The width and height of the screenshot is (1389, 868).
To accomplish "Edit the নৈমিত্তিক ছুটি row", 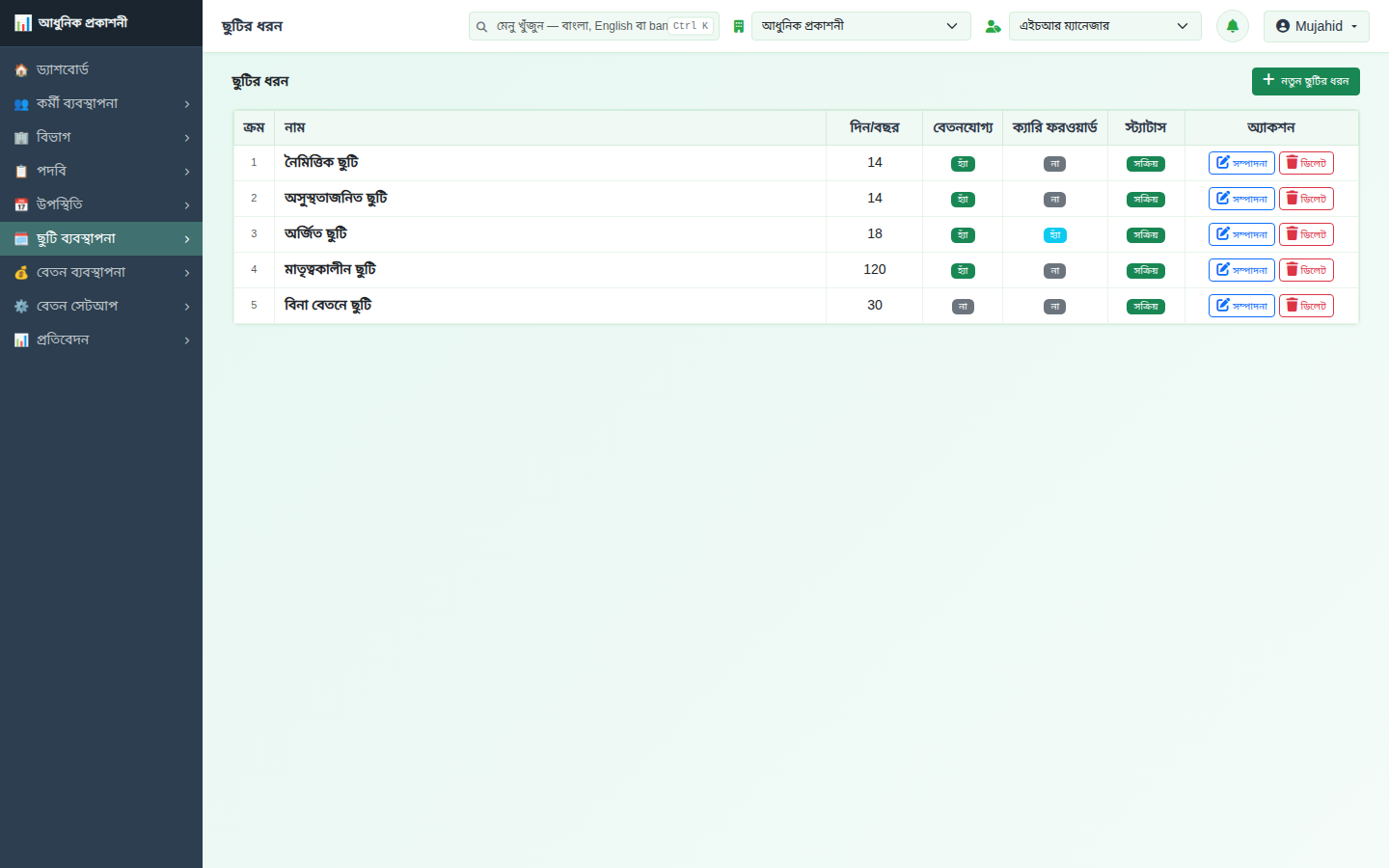I will point(1241,163).
